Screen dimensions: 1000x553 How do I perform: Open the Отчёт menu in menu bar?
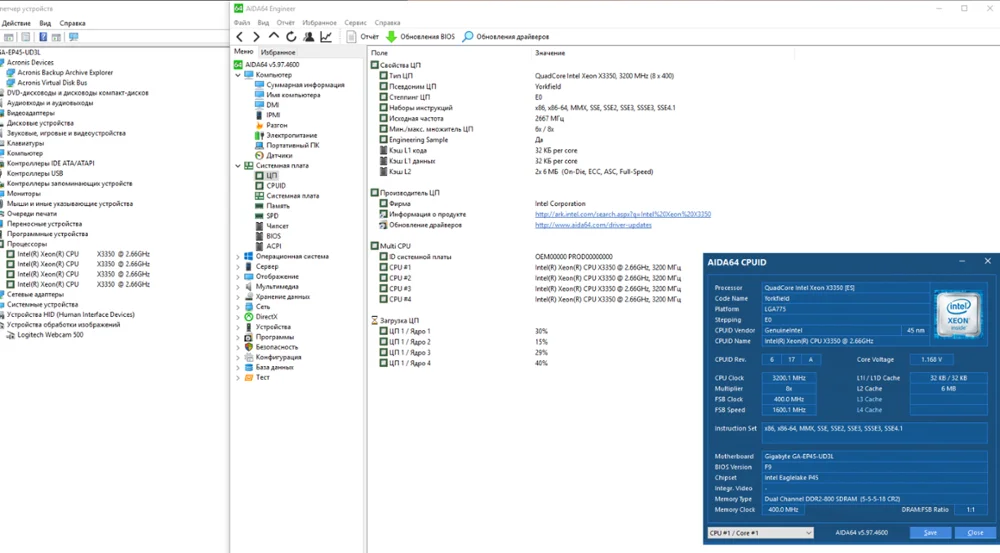[x=286, y=23]
